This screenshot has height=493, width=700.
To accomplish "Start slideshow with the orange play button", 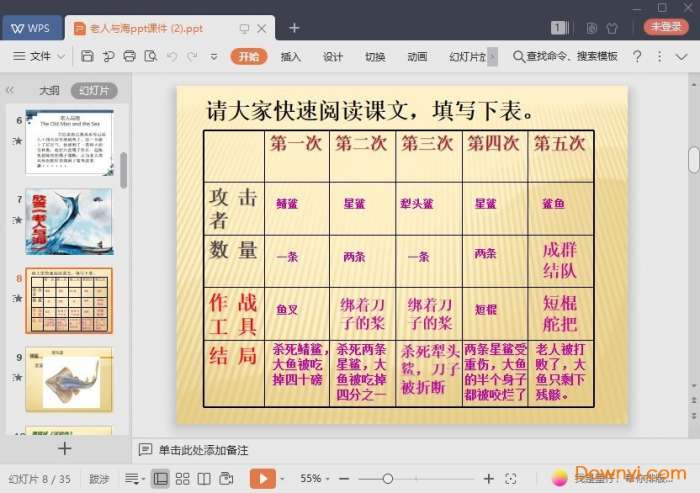I will [262, 479].
